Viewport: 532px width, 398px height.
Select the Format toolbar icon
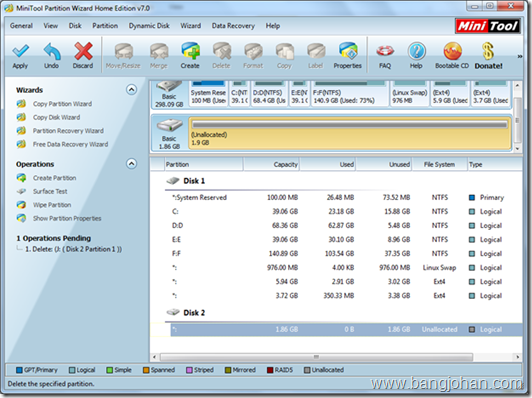[x=253, y=51]
